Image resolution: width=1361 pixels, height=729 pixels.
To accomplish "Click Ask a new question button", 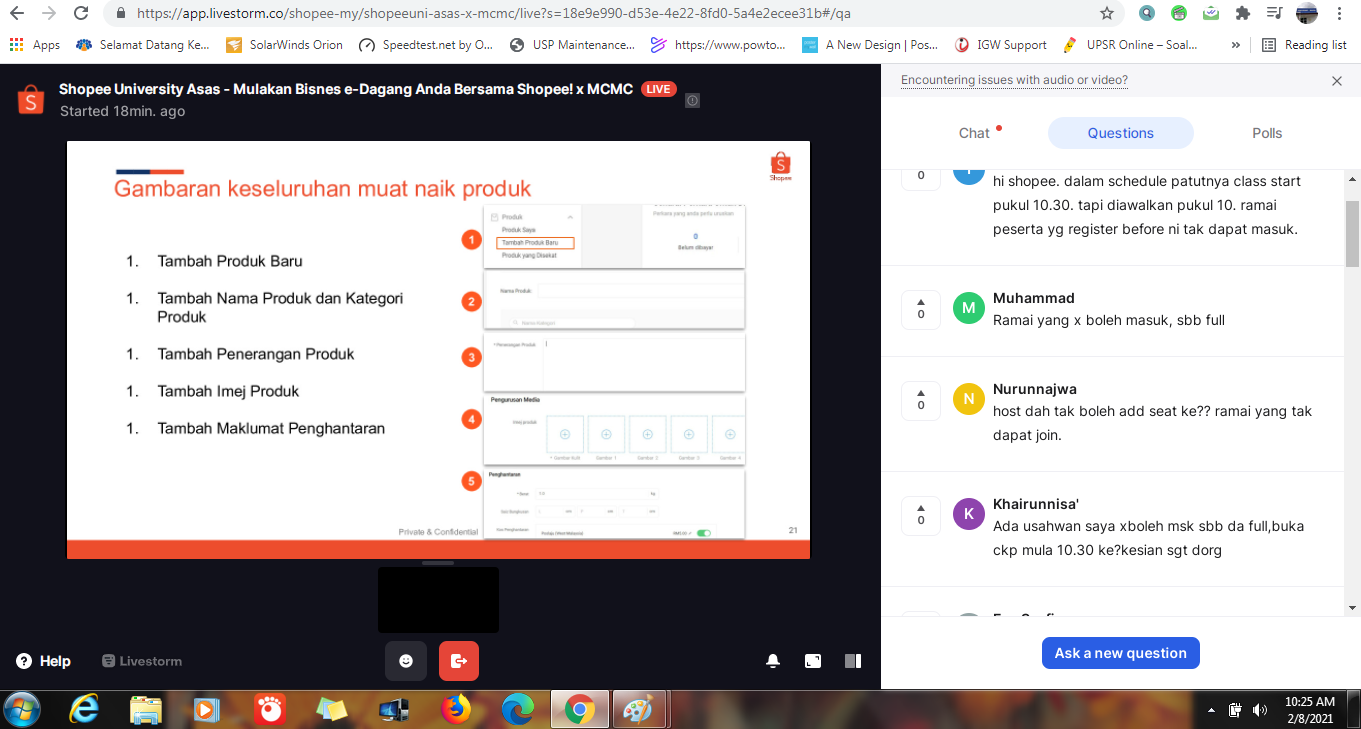I will pos(1121,653).
